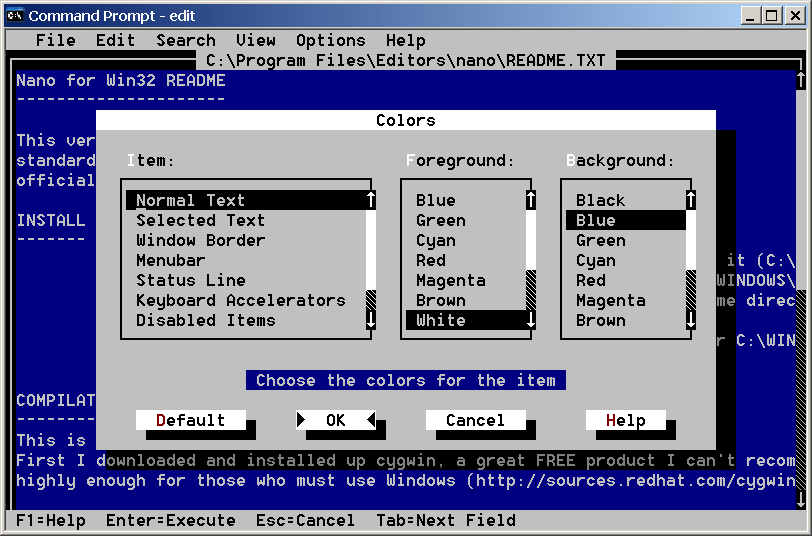The width and height of the screenshot is (812, 536).
Task: Open the File menu
Action: [55, 41]
